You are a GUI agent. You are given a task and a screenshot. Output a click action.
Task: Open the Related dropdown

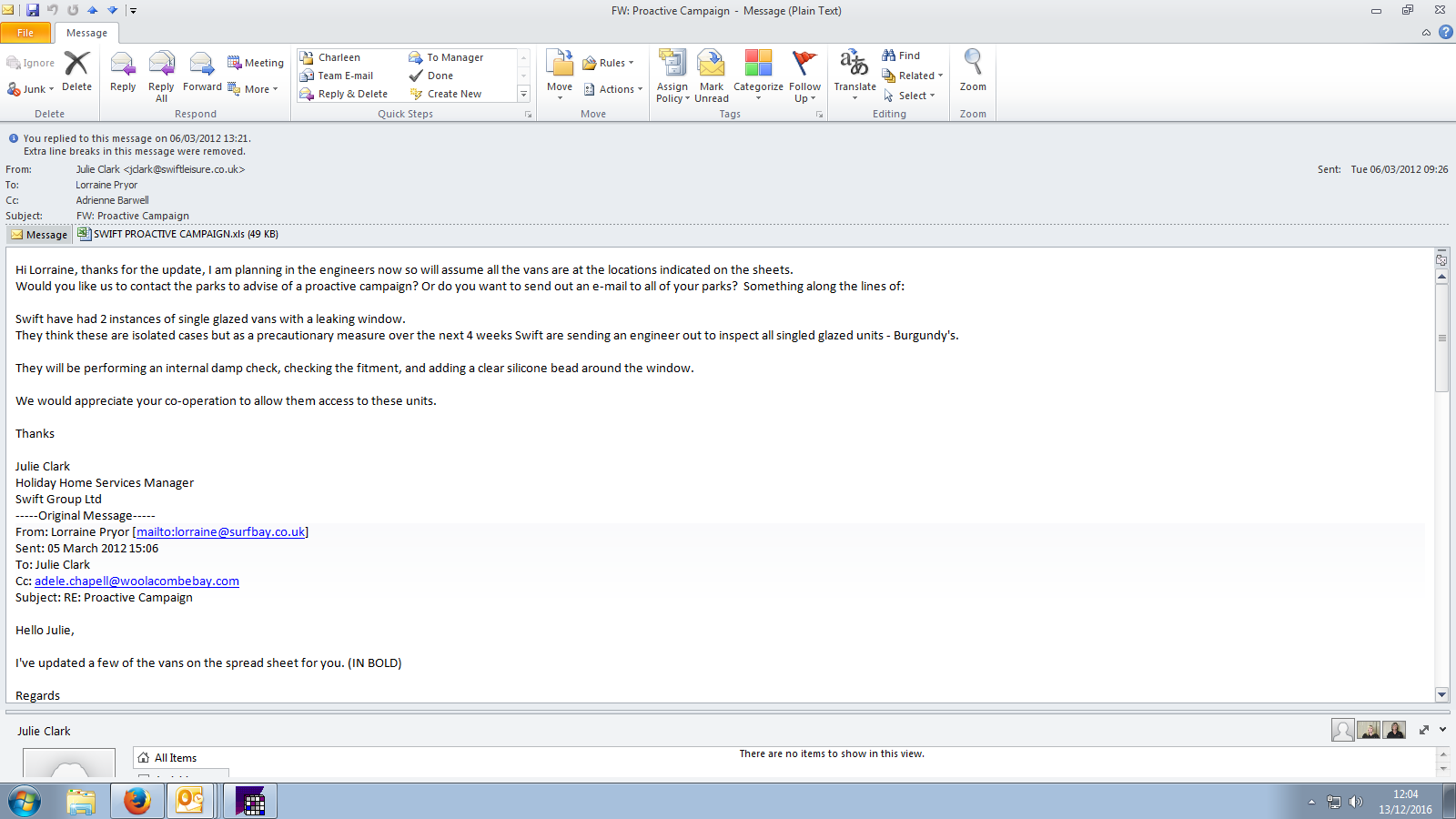point(913,76)
